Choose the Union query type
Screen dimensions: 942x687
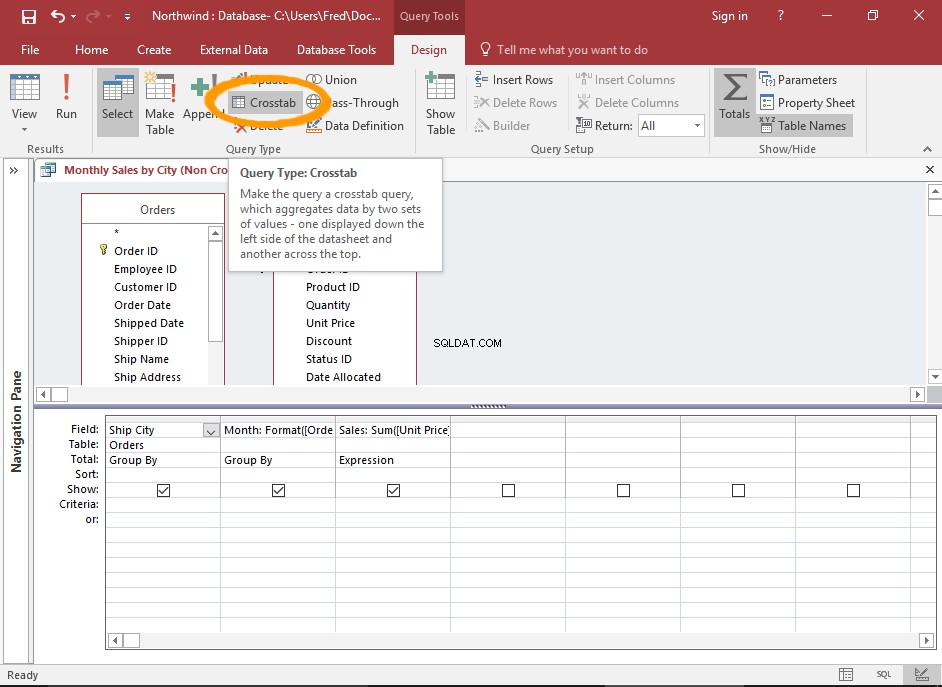332,80
